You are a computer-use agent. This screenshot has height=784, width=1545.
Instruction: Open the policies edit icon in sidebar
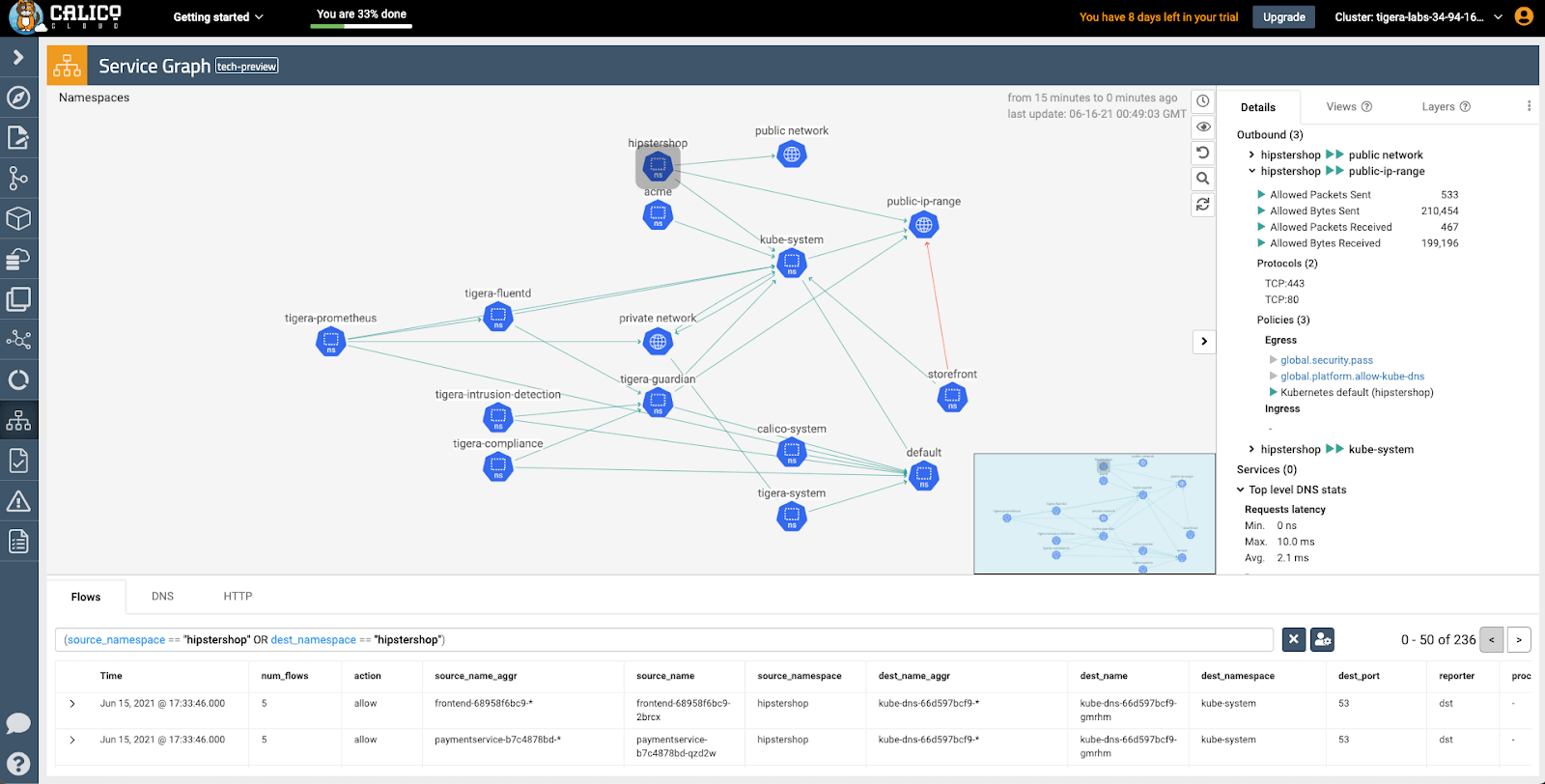pos(18,138)
